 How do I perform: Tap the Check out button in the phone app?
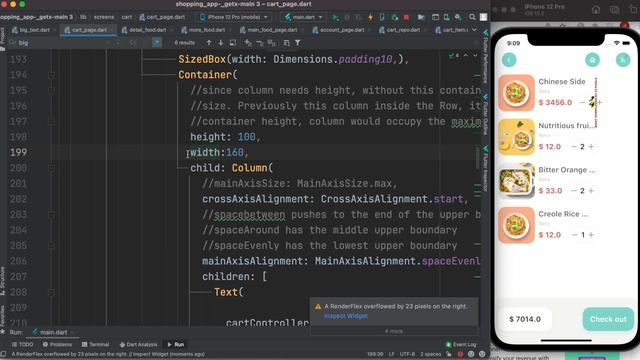pyautogui.click(x=608, y=319)
